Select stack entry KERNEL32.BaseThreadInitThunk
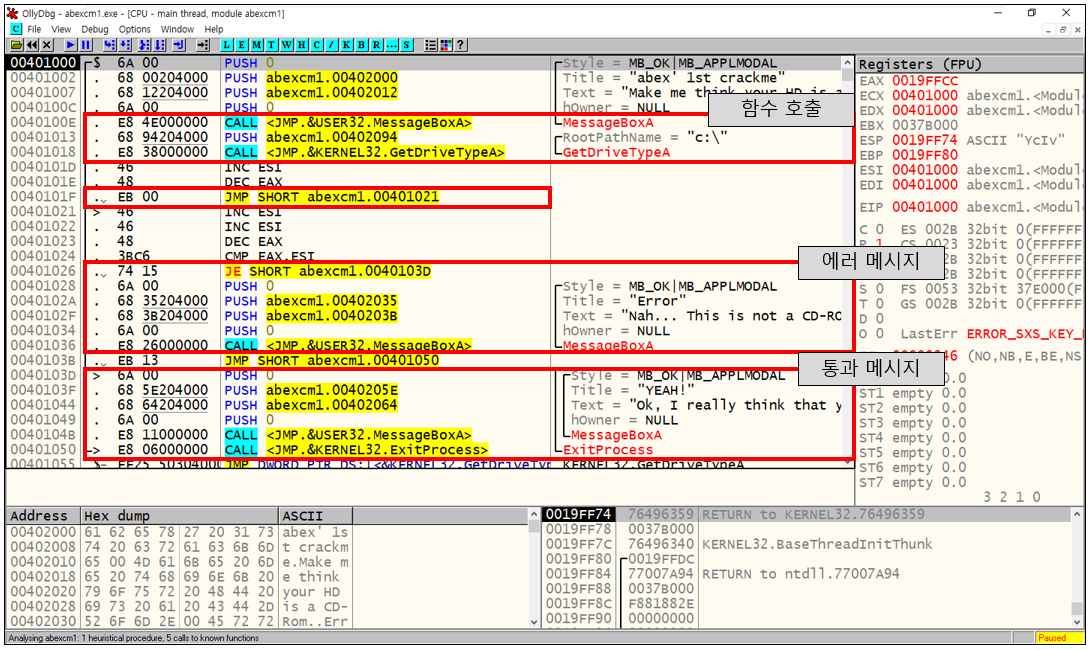 click(806, 544)
